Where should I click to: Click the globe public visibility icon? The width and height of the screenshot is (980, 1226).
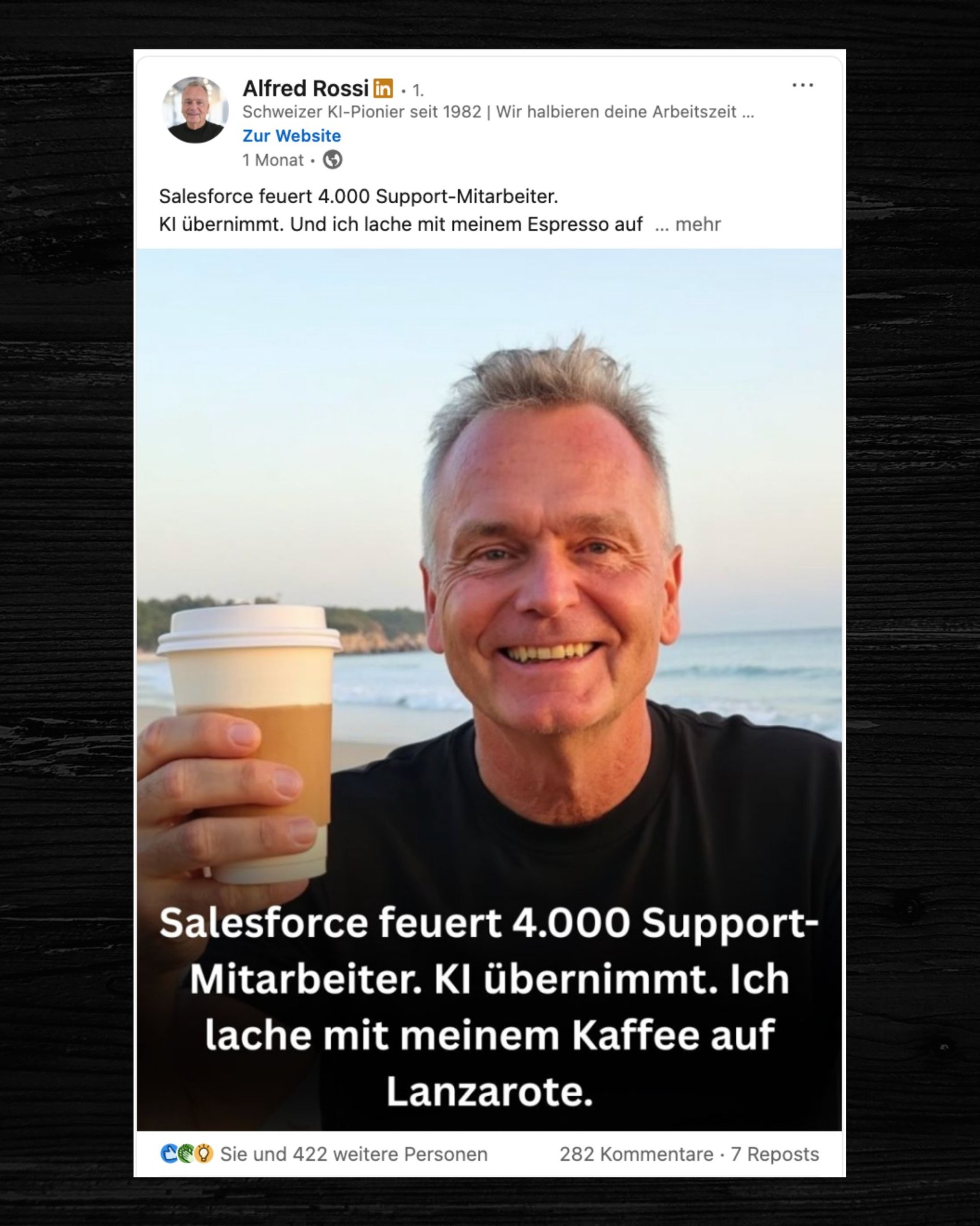tap(333, 160)
